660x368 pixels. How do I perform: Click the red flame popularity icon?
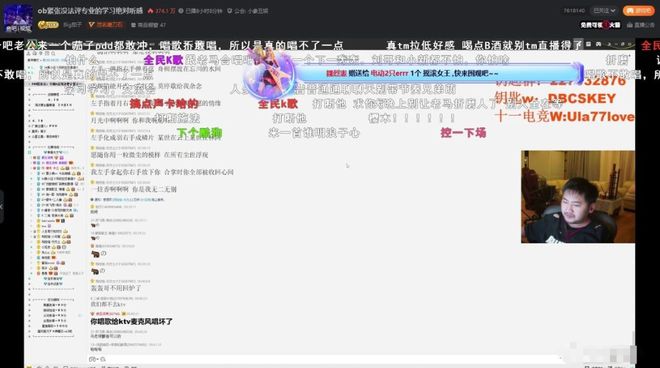click(x=150, y=11)
